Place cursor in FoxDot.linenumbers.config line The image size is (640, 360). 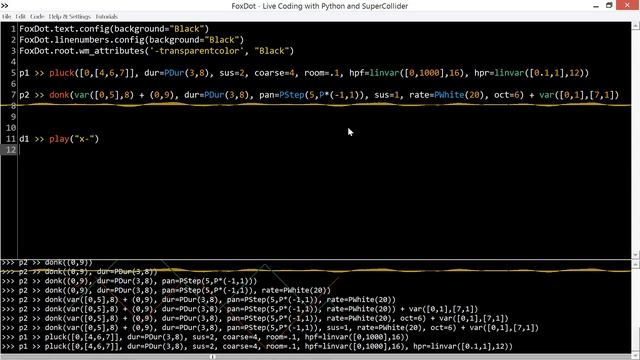[x=131, y=40]
